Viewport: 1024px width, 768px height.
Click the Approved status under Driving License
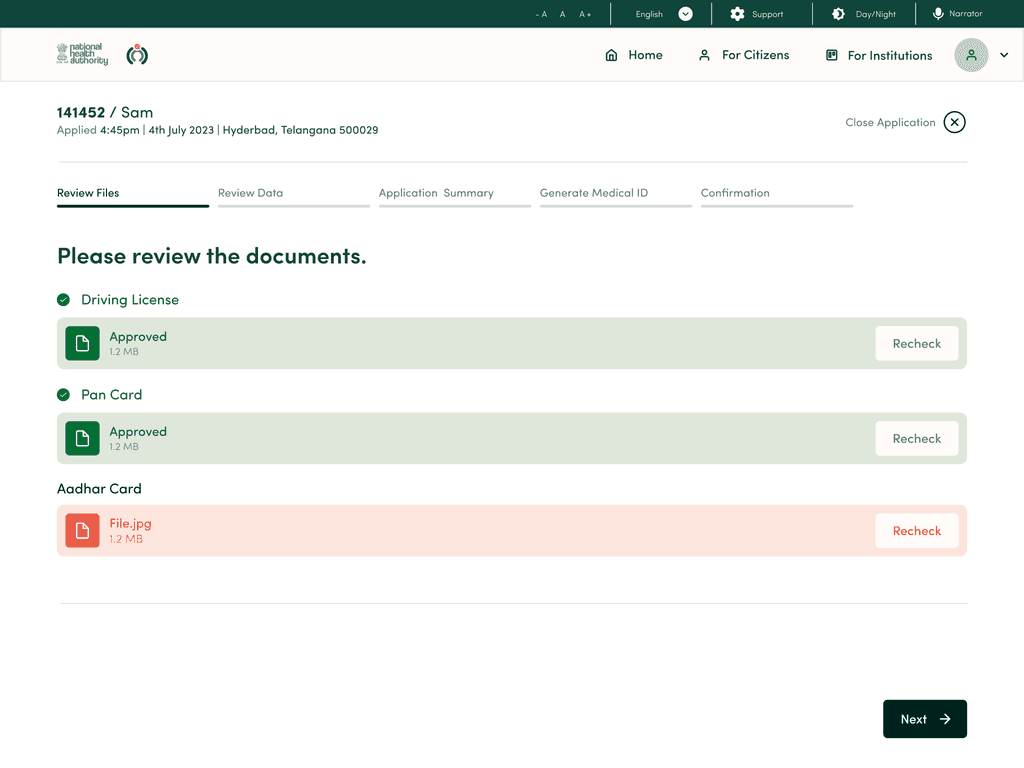coord(138,337)
